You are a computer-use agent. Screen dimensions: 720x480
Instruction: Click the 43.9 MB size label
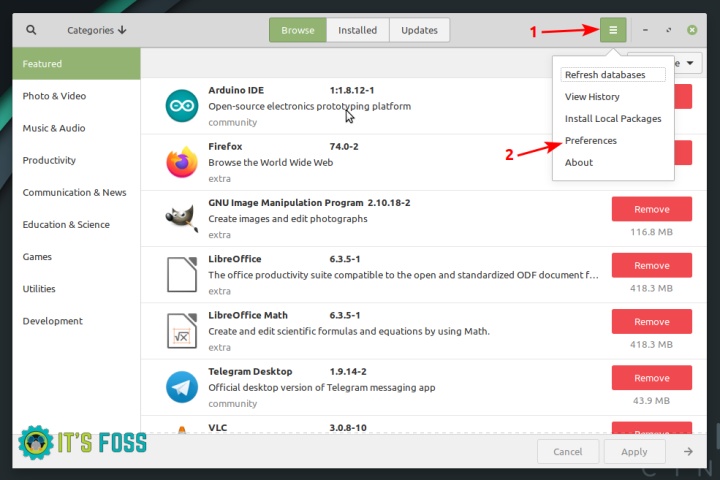click(651, 401)
